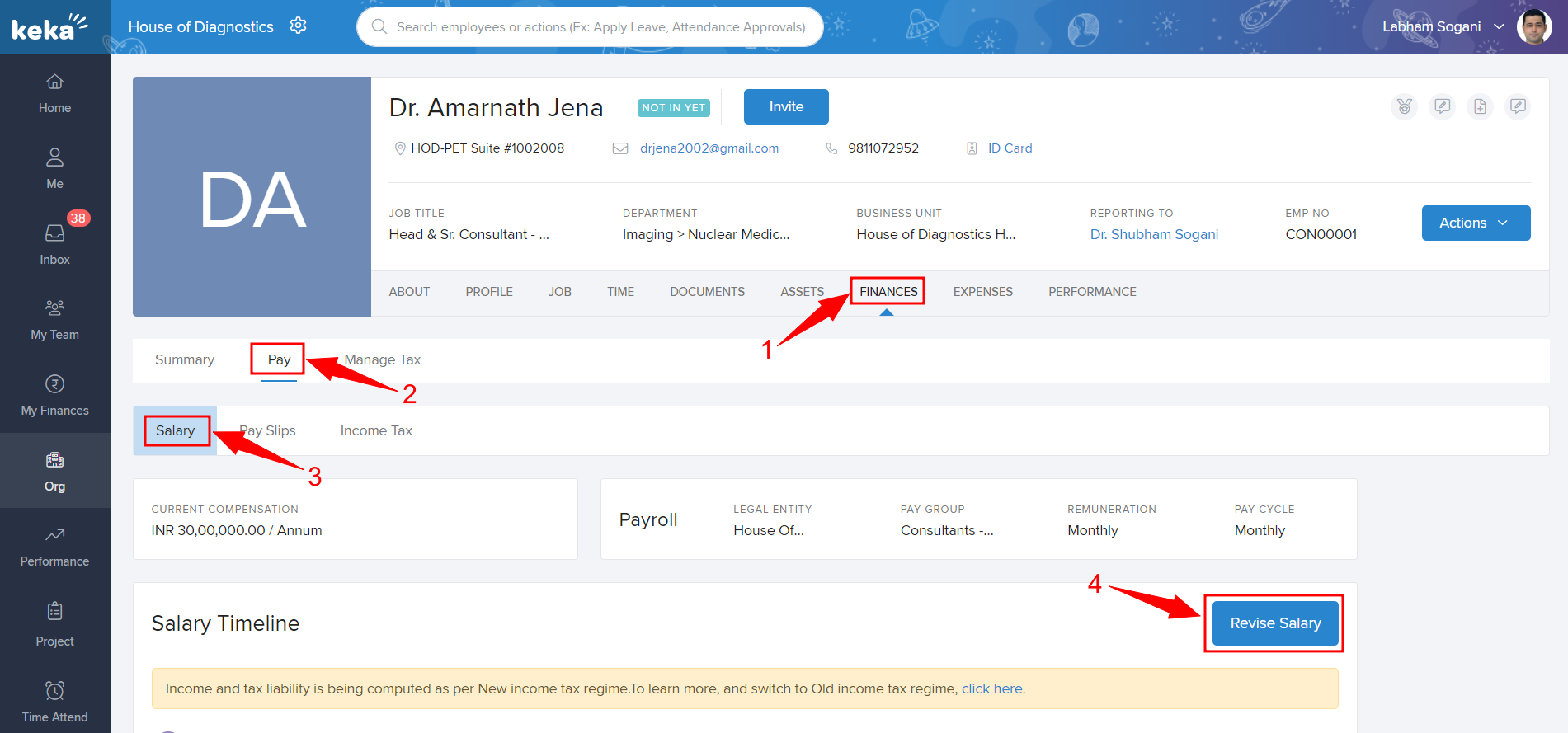1568x733 pixels.
Task: Open My Finances in sidebar
Action: click(54, 396)
